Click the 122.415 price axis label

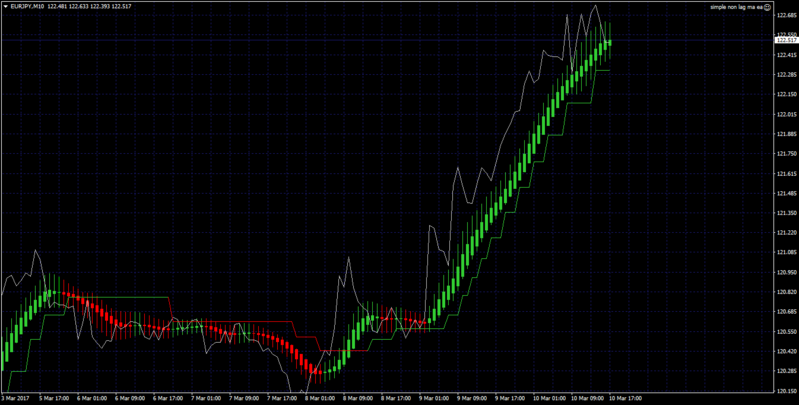786,55
